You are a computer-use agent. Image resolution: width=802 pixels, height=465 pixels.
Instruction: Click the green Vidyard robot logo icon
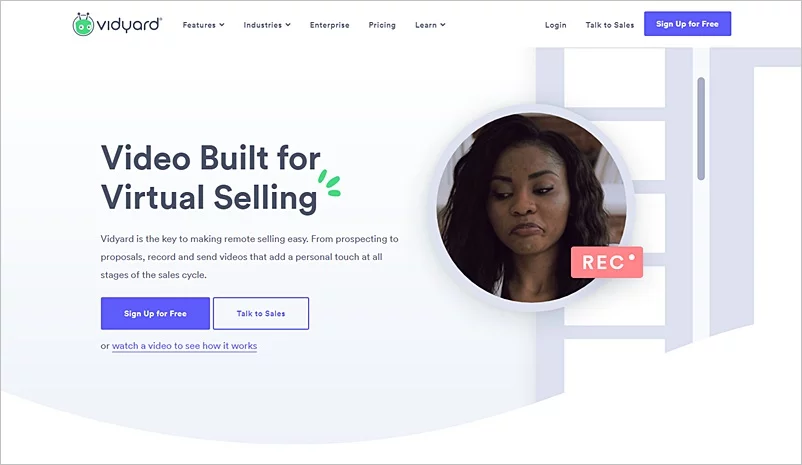pyautogui.click(x=83, y=24)
